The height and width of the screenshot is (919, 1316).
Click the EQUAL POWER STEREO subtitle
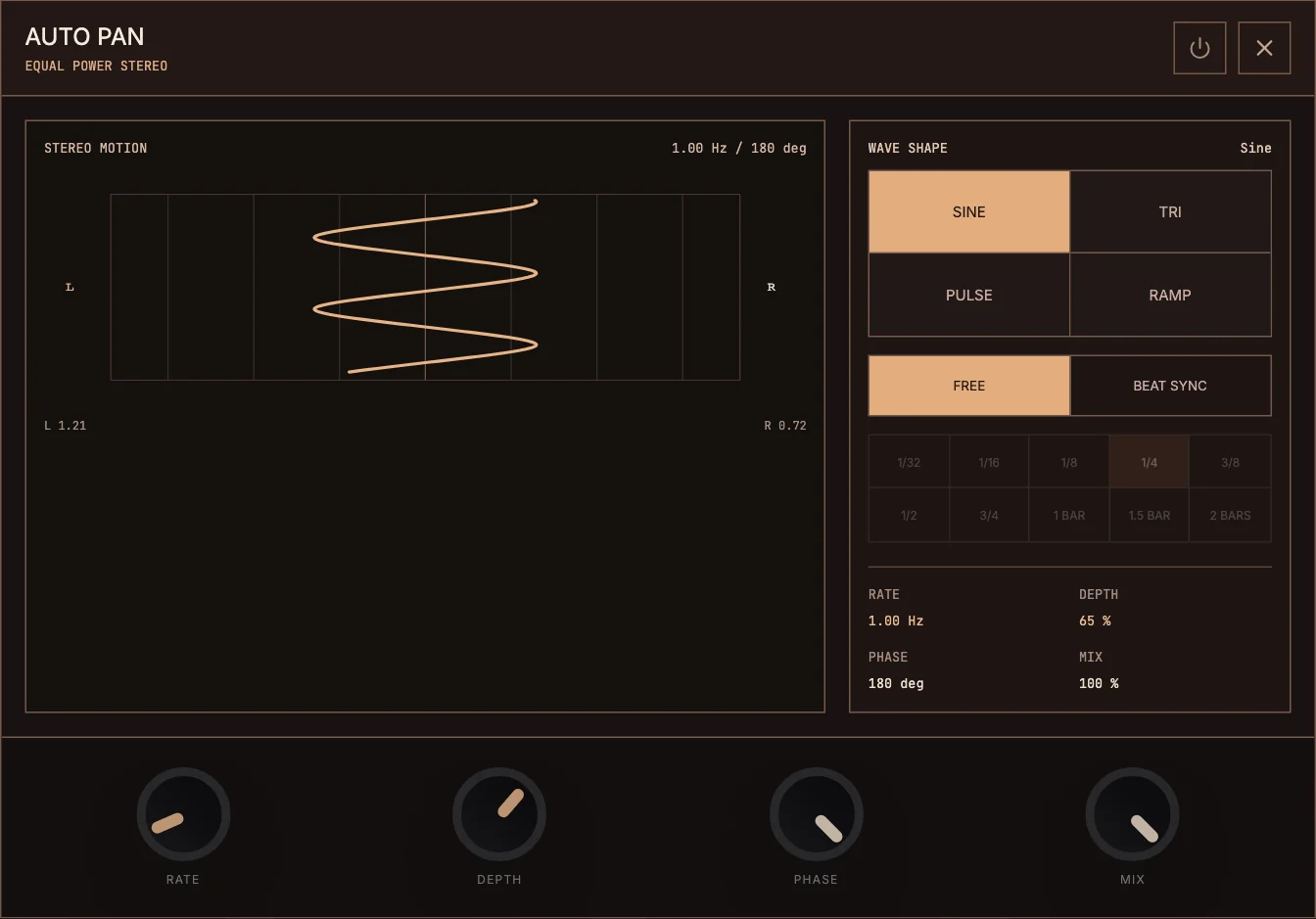(x=96, y=66)
